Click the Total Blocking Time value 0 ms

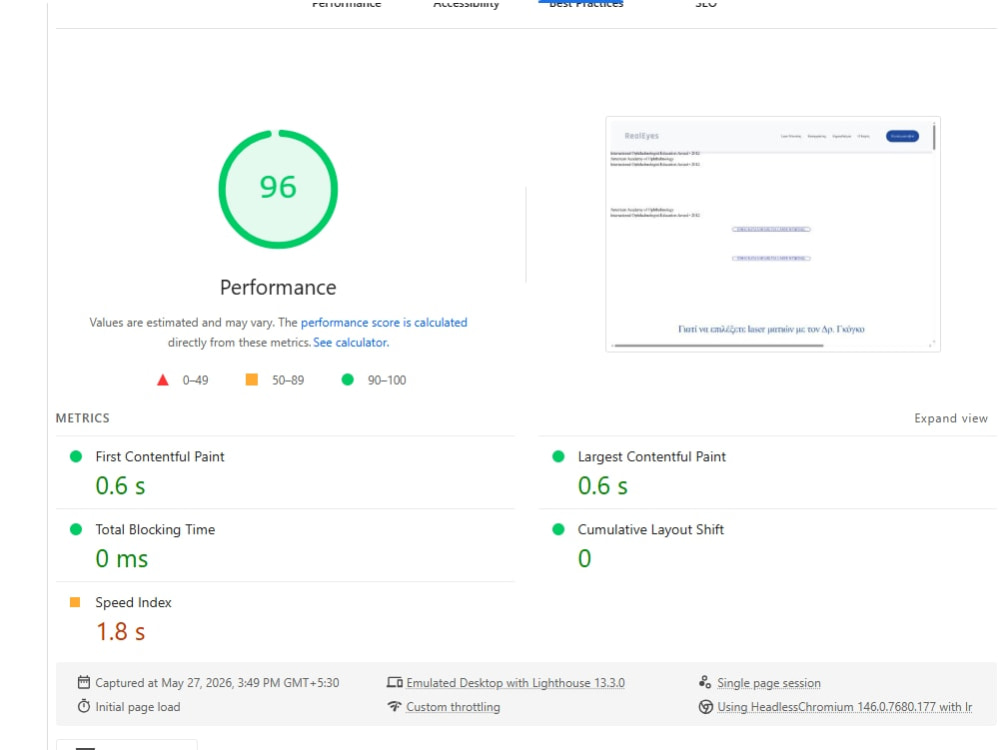[x=122, y=559]
